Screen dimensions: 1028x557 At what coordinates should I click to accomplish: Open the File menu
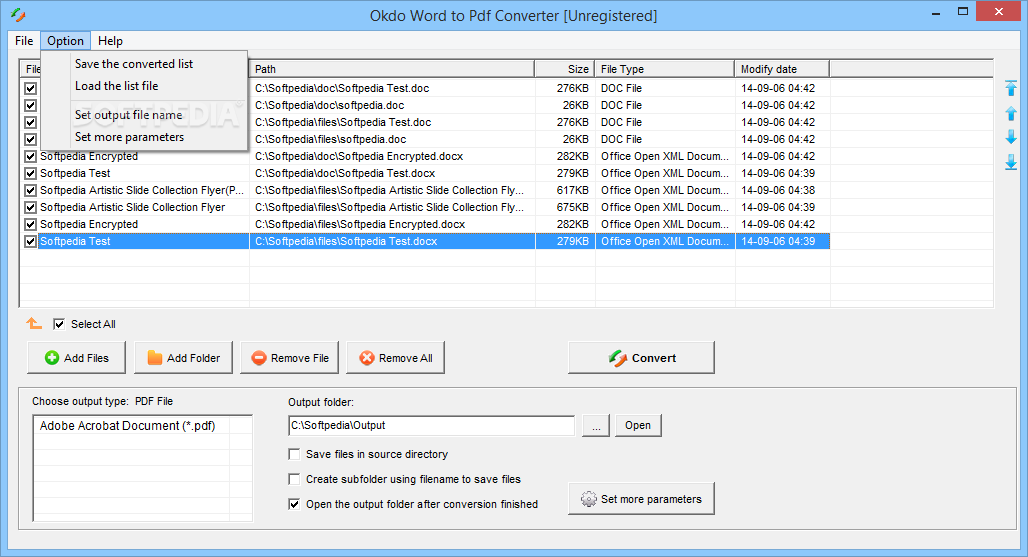tap(24, 41)
